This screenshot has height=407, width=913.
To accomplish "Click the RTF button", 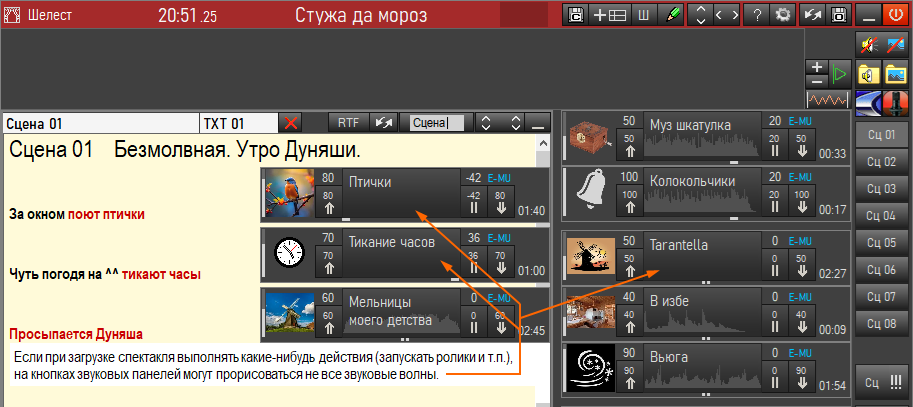I will 349,123.
